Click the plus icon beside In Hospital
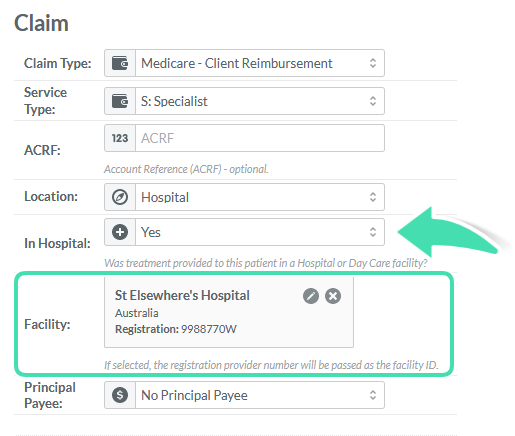The height and width of the screenshot is (436, 515). 120,232
